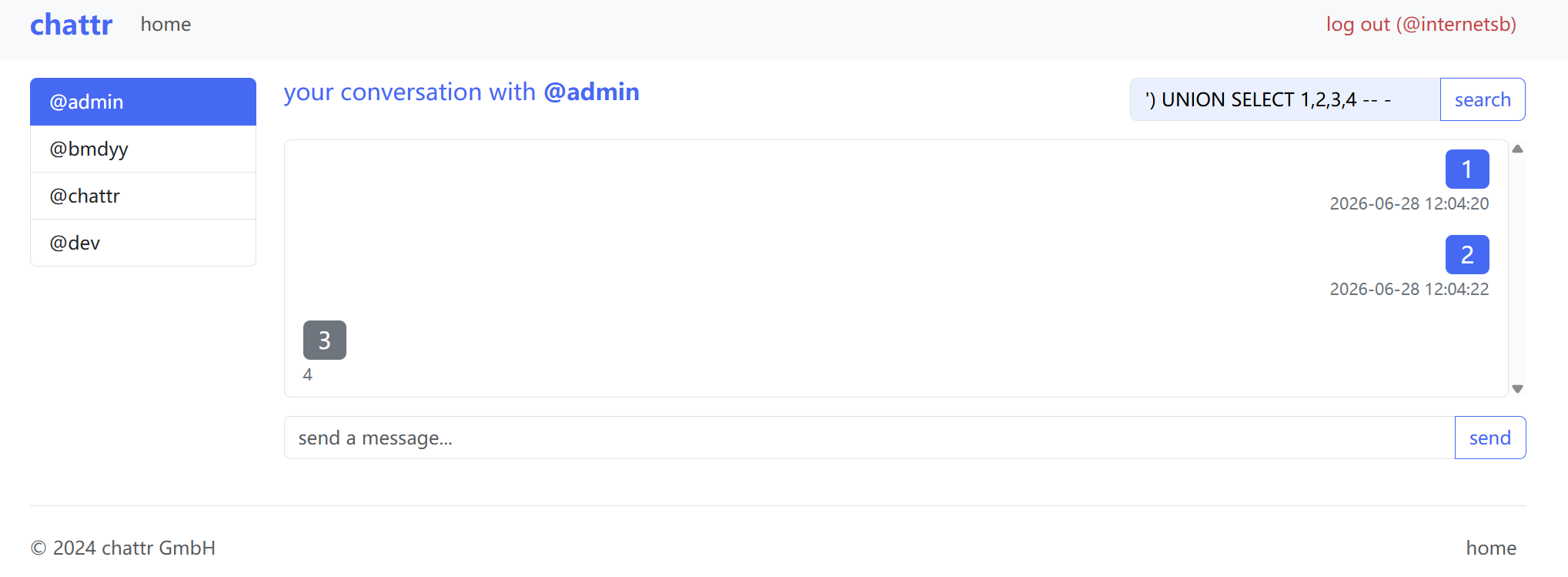Click the send button

(x=1490, y=438)
